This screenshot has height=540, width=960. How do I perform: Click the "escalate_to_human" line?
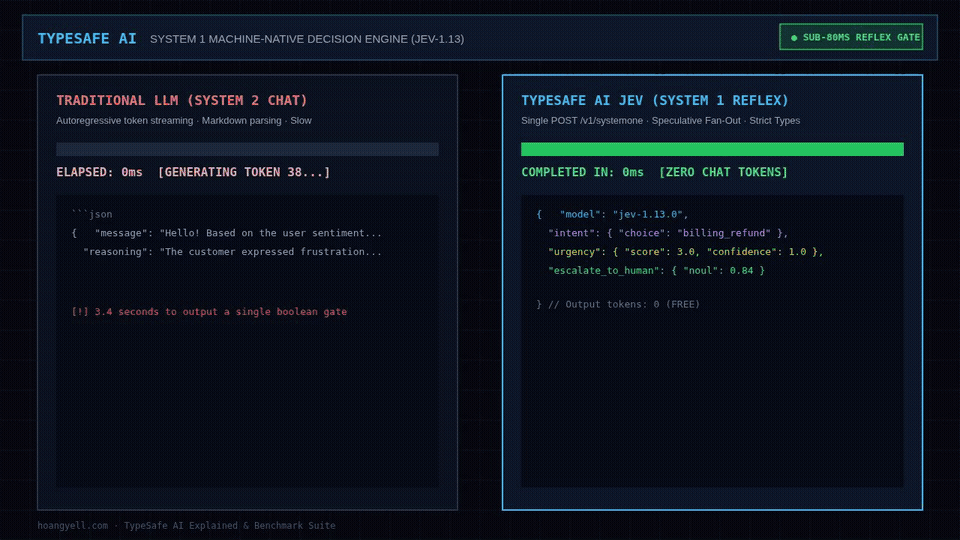(x=656, y=270)
